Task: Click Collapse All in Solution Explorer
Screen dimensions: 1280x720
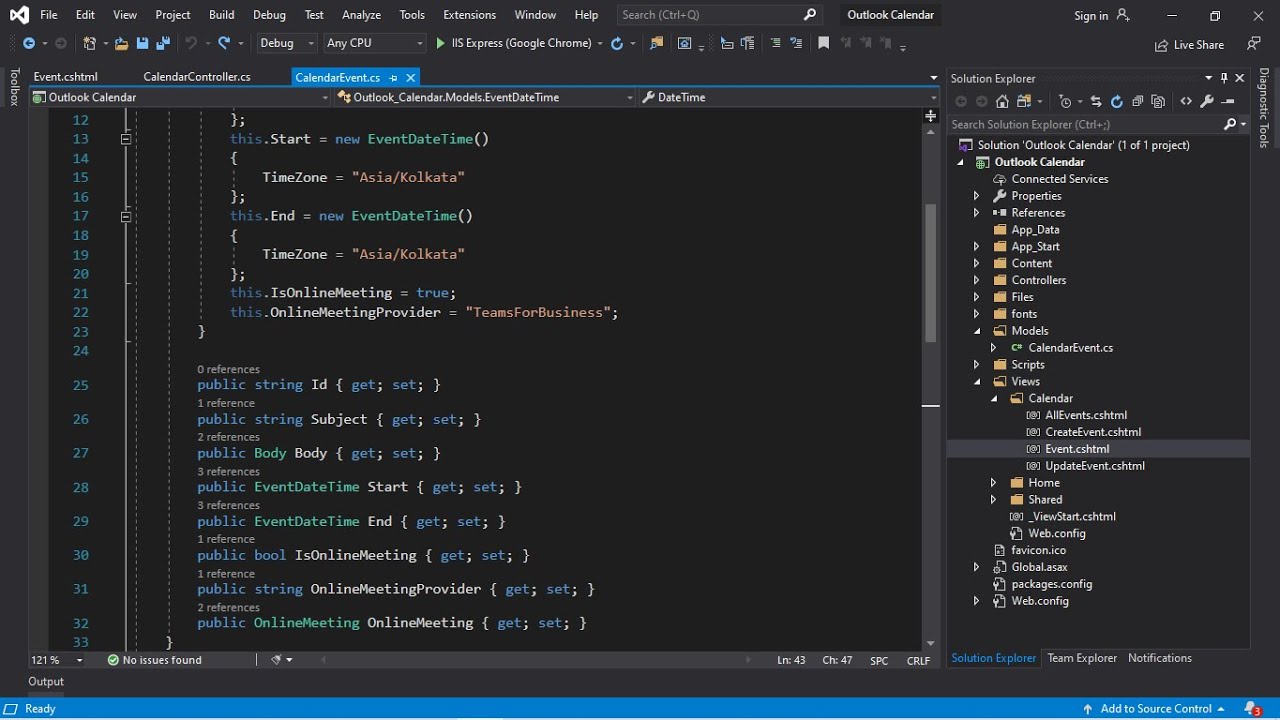Action: 1138,101
